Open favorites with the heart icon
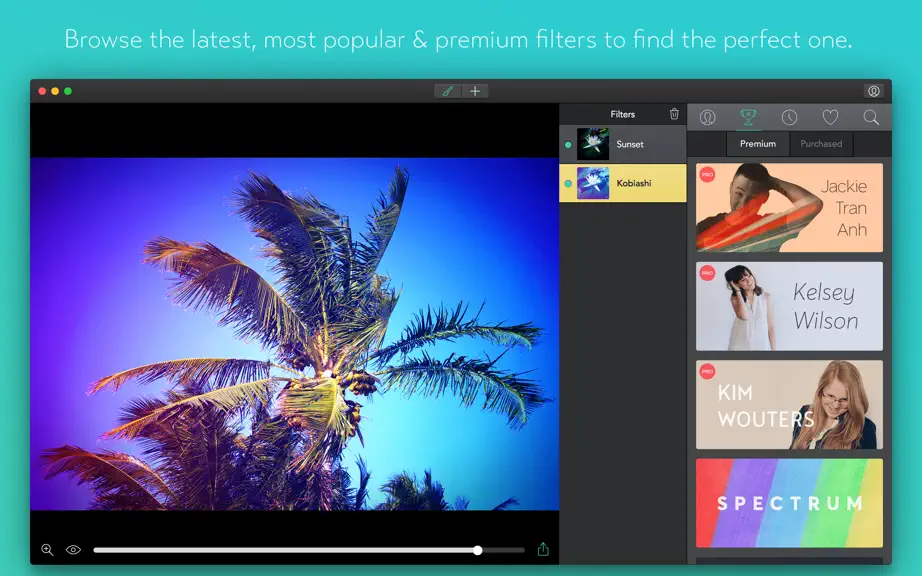This screenshot has height=576, width=922. (830, 118)
